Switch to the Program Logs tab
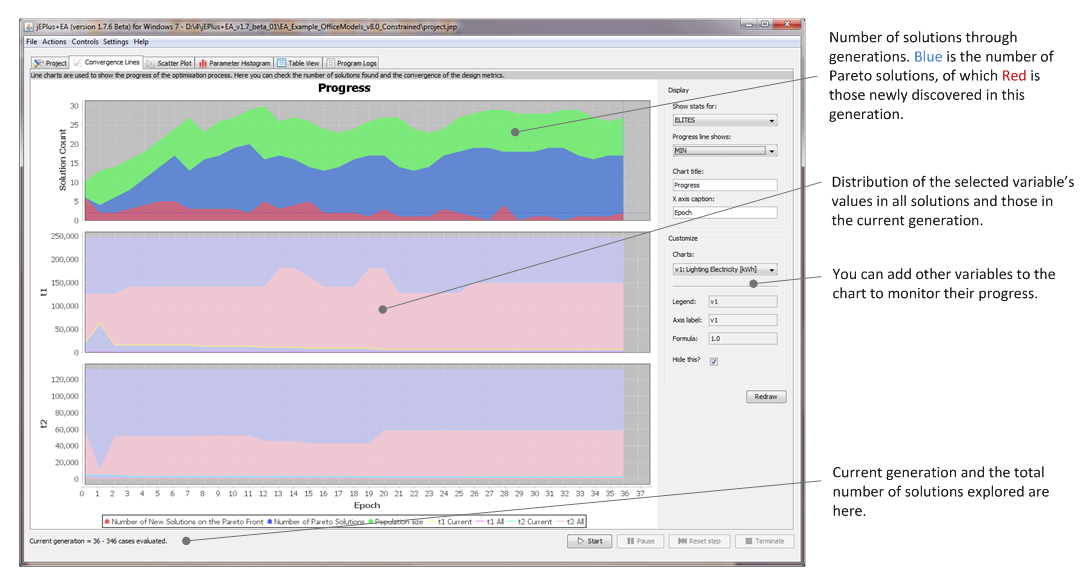Viewport: 1089px width, 586px height. point(351,62)
